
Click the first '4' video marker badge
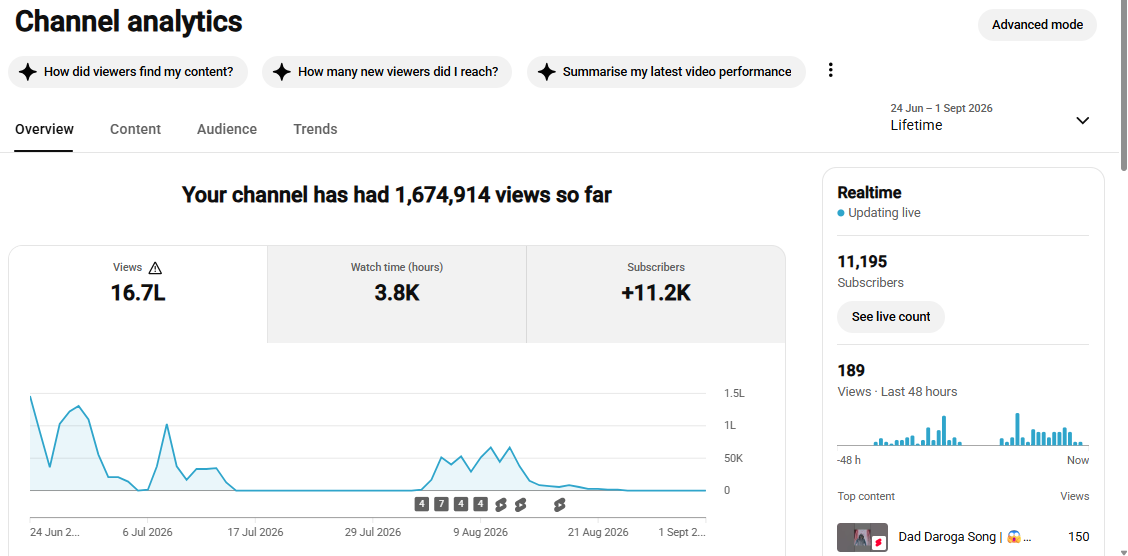pos(422,504)
